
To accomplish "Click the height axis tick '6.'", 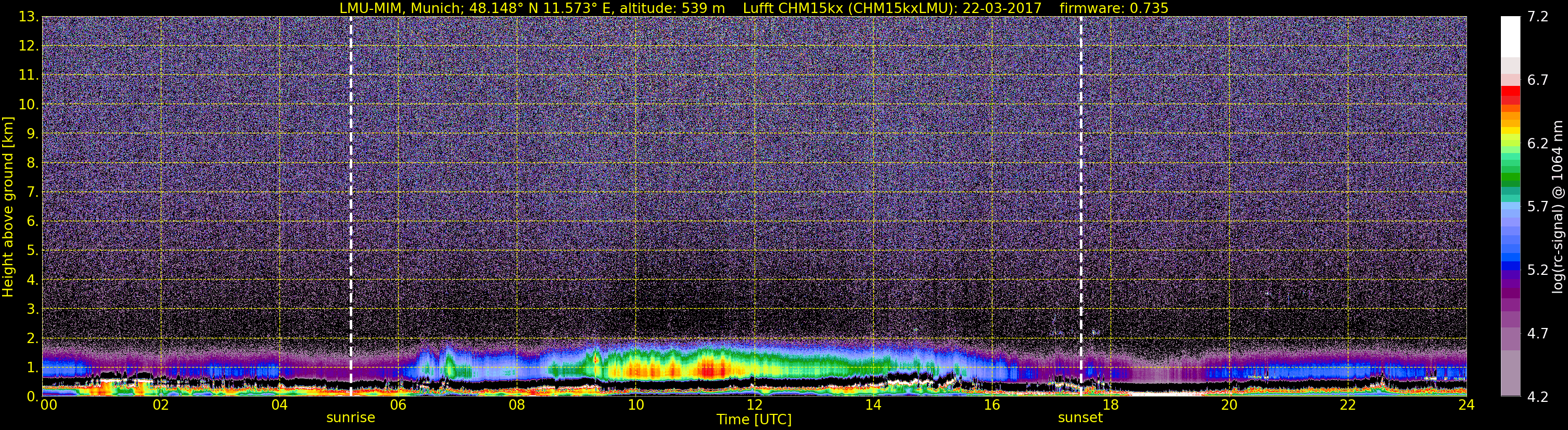I will [x=33, y=221].
